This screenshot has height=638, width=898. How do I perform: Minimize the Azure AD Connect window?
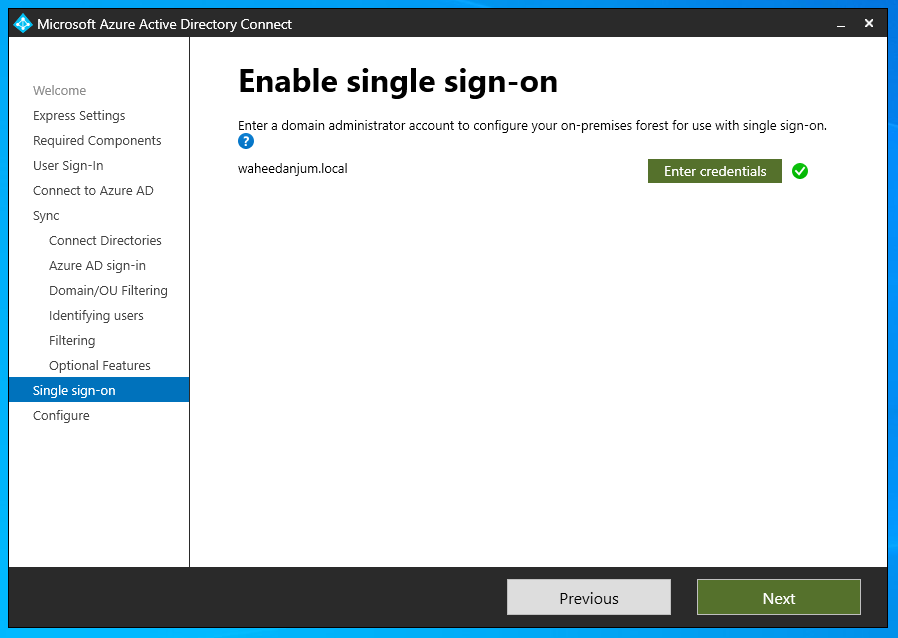click(840, 24)
